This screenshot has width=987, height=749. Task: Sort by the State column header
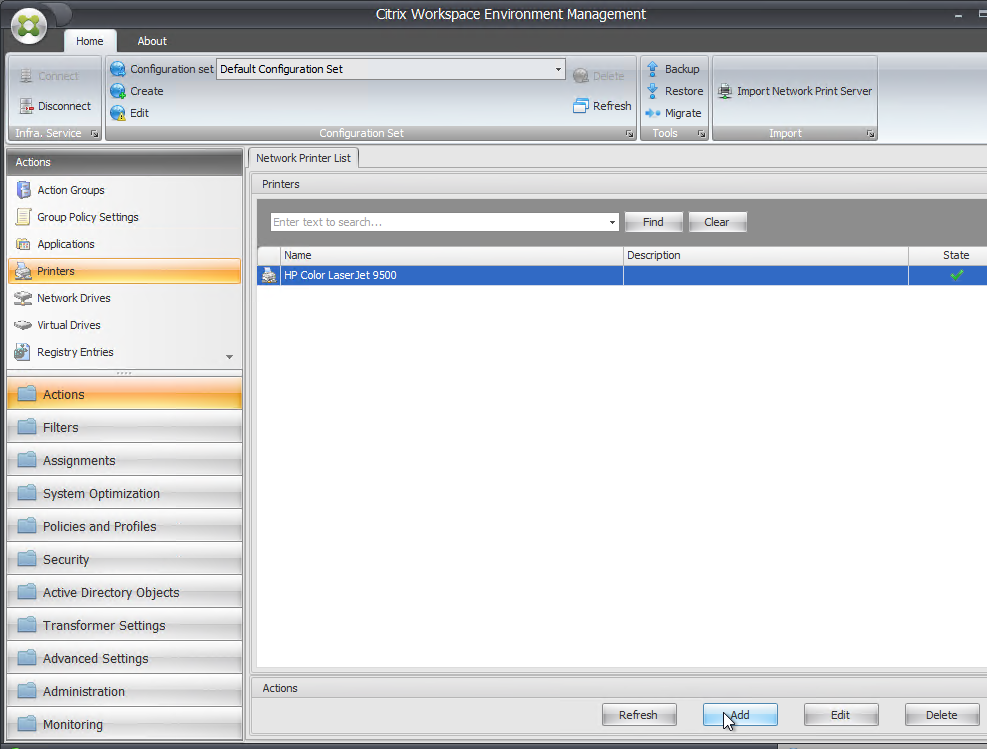[948, 255]
